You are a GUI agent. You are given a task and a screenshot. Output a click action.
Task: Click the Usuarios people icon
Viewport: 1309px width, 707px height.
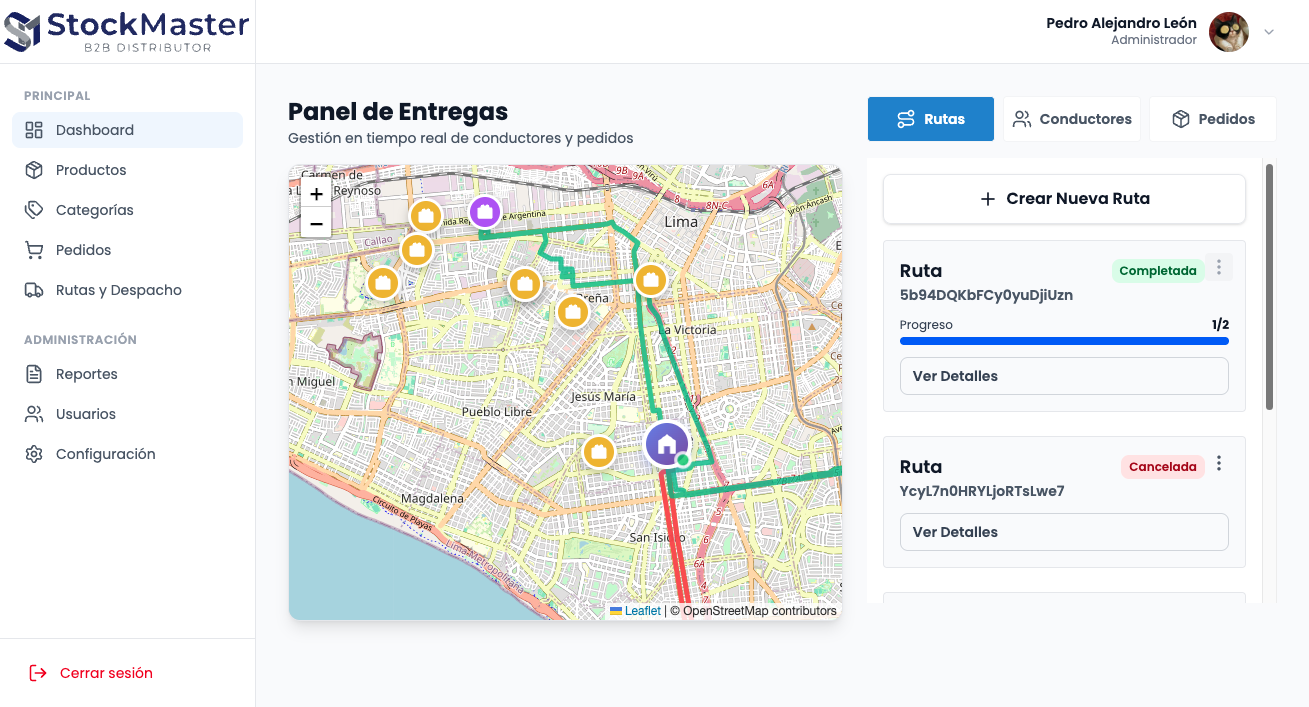tap(34, 413)
